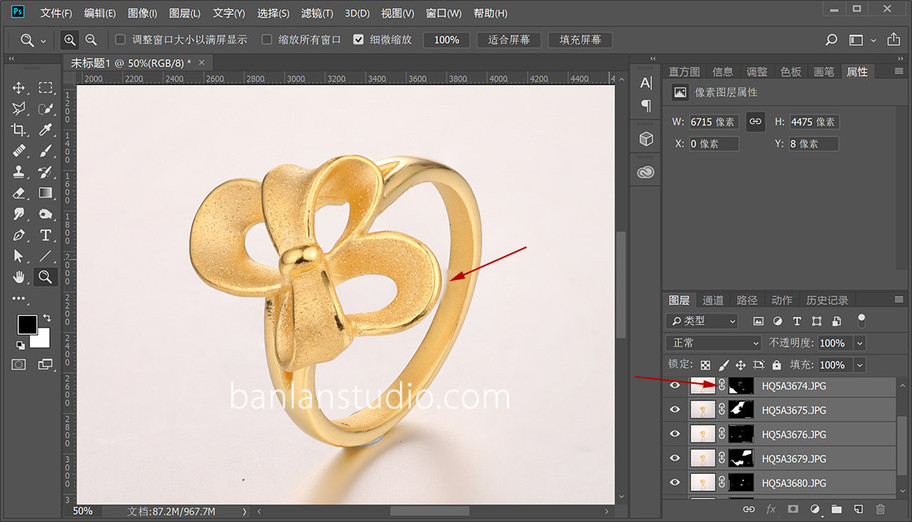Viewport: 912px width, 522px height.
Task: Select the Eraser tool
Action: 19,193
